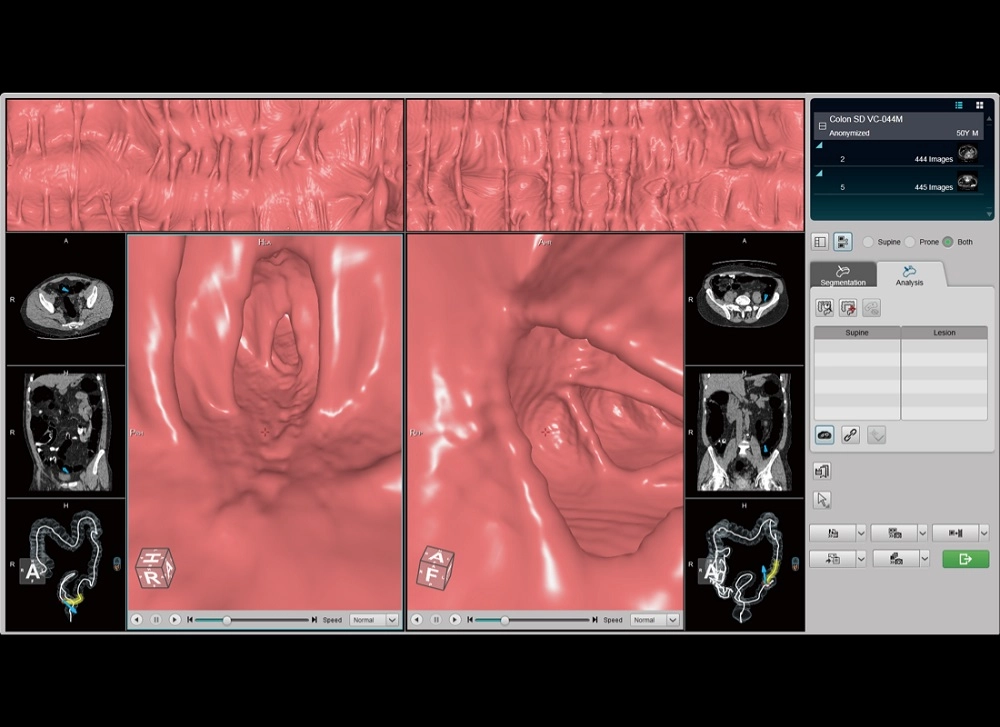This screenshot has width=1000, height=727.
Task: Click the chain link icon below the lesion table
Action: pyautogui.click(x=850, y=435)
